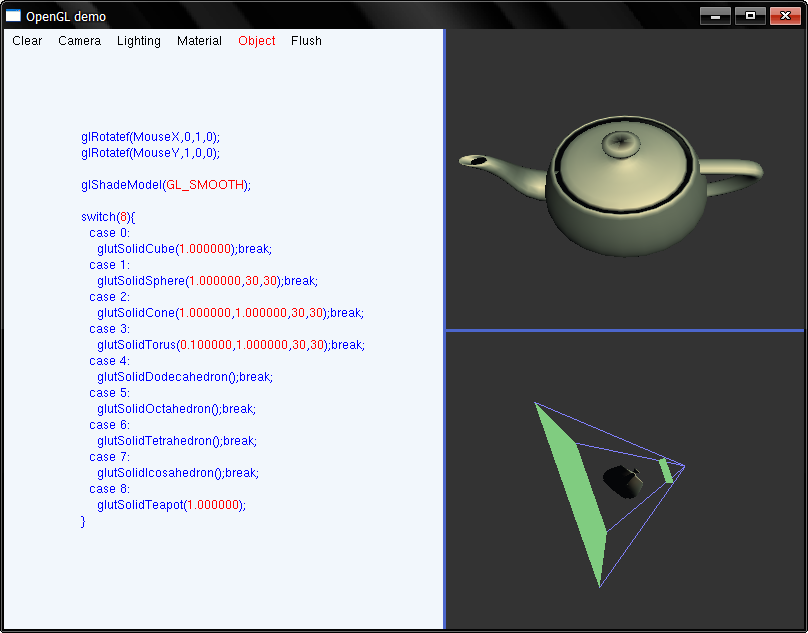Open the Lighting section
The image size is (808, 633).
[139, 41]
